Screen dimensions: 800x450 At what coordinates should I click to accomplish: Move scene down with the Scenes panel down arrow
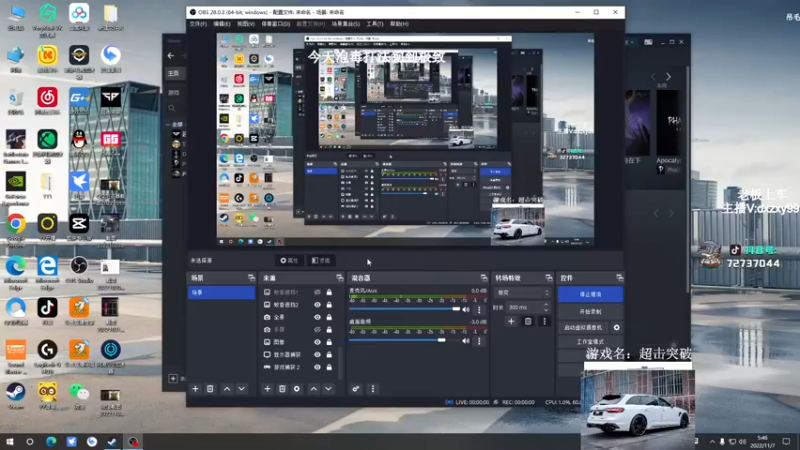pyautogui.click(x=242, y=389)
